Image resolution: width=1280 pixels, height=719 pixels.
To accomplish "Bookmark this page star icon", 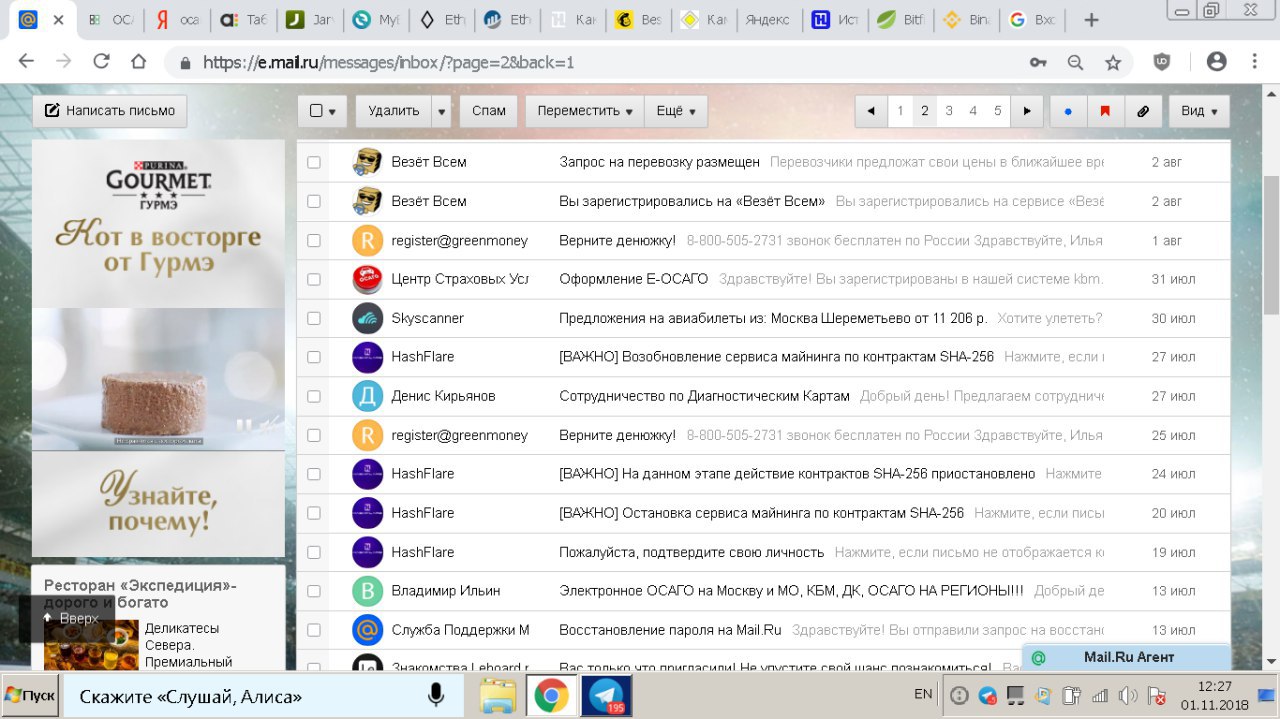I will click(1113, 62).
